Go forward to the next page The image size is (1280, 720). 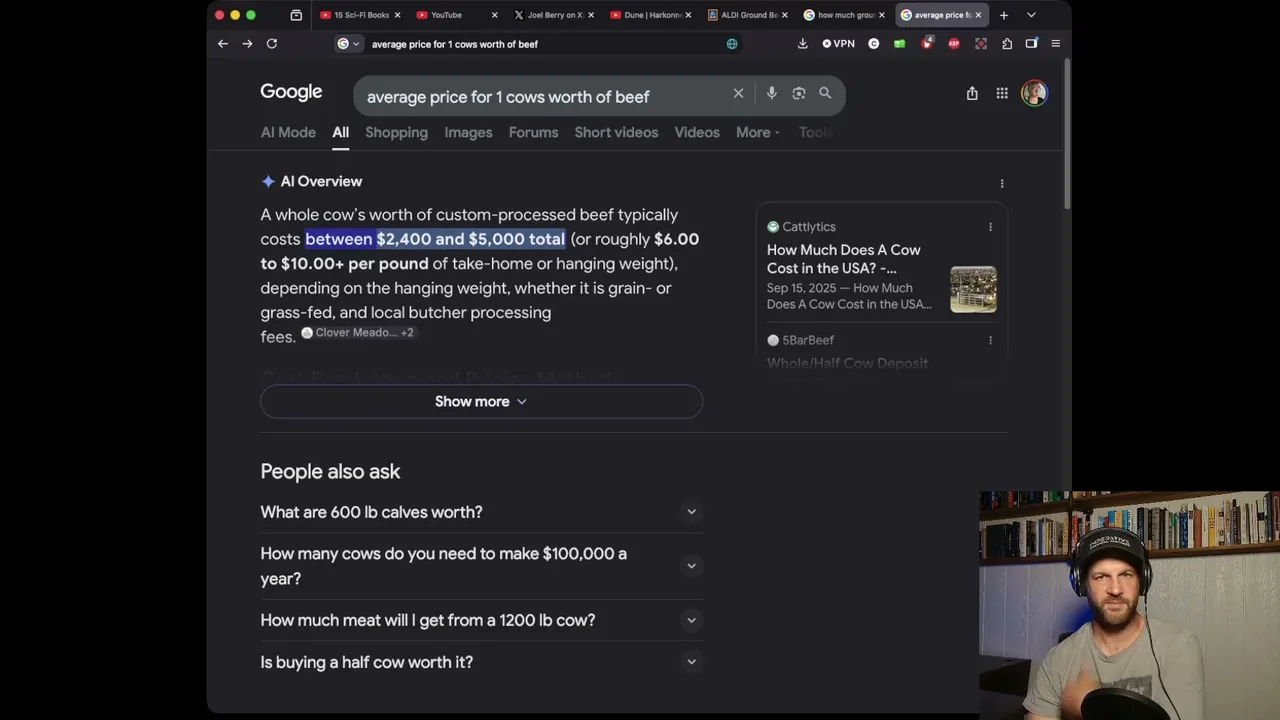[247, 44]
